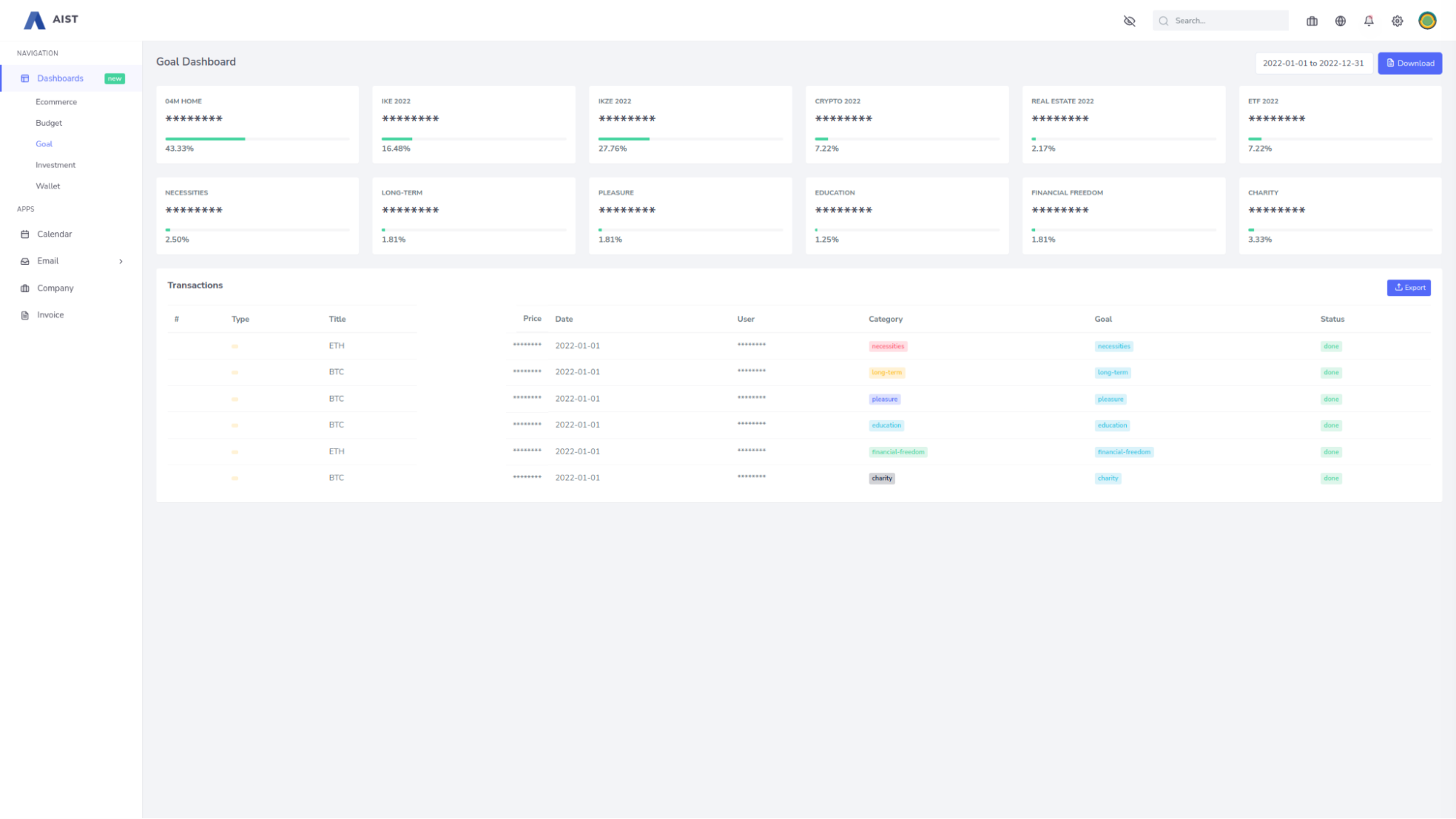Click the EDUCATION card title
Screen dimensions: 1456x819
pos(835,193)
